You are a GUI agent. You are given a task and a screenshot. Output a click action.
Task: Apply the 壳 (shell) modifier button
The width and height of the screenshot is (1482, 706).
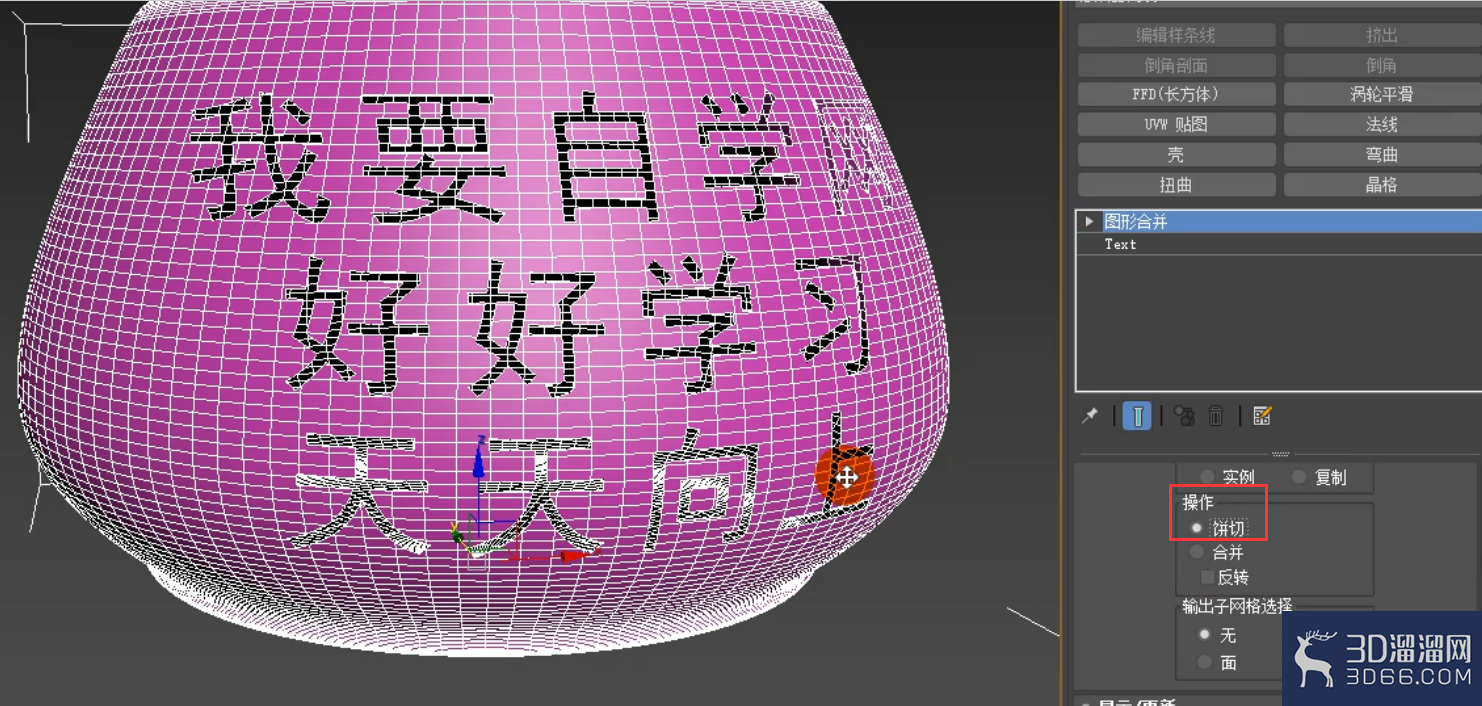pos(1176,155)
